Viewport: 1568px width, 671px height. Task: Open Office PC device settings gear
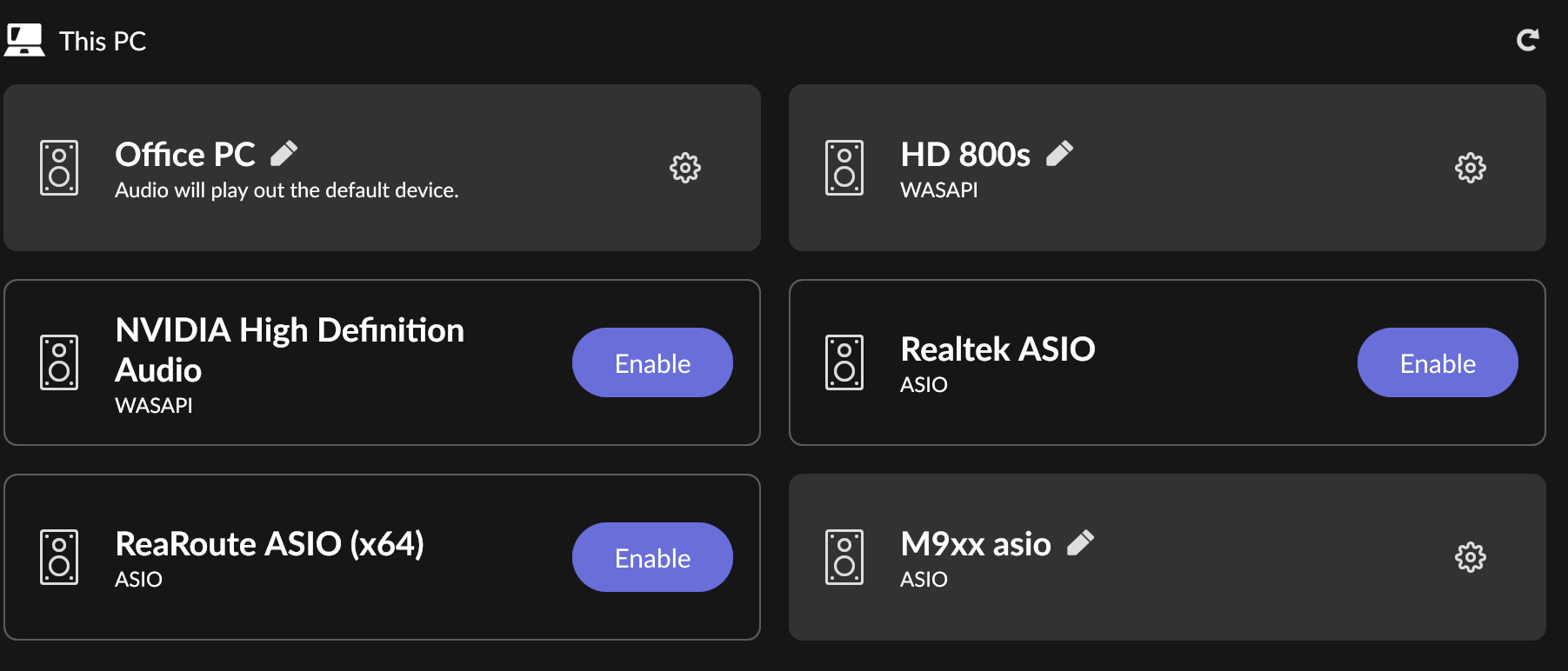tap(684, 168)
